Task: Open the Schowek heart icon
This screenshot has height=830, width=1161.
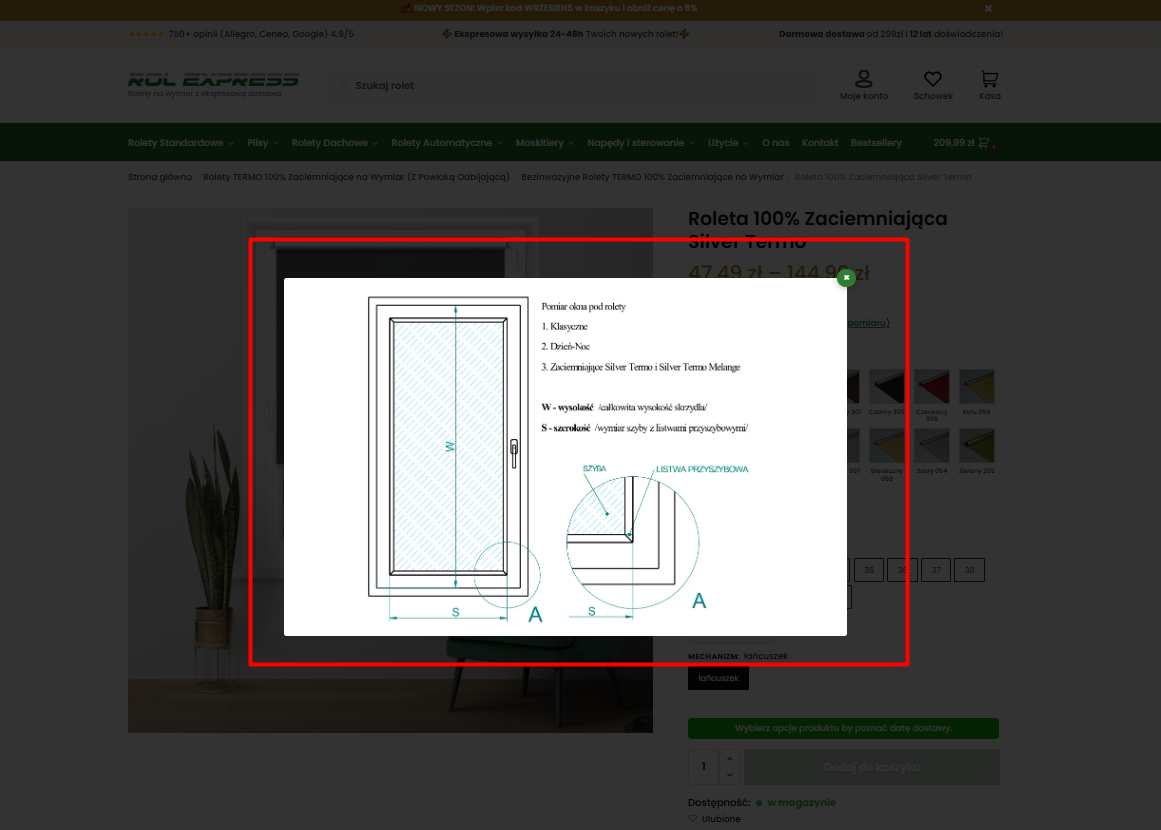Action: pyautogui.click(x=933, y=79)
